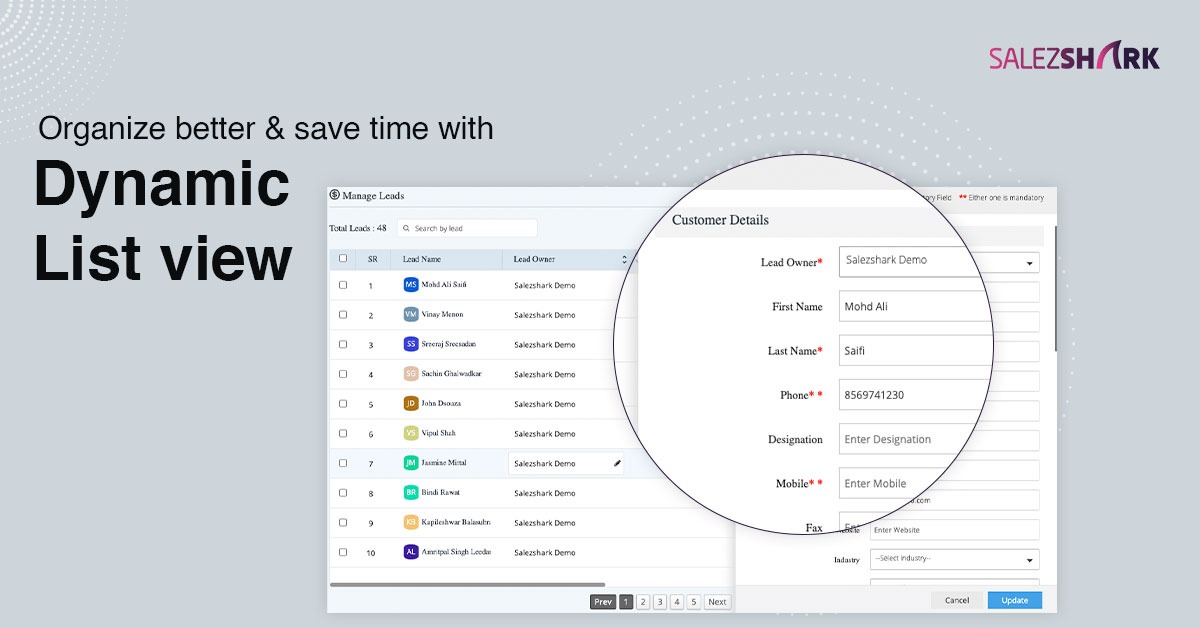Click the SG avatar for Sachin Ghalwadkar
This screenshot has width=1200, height=628.
click(410, 374)
